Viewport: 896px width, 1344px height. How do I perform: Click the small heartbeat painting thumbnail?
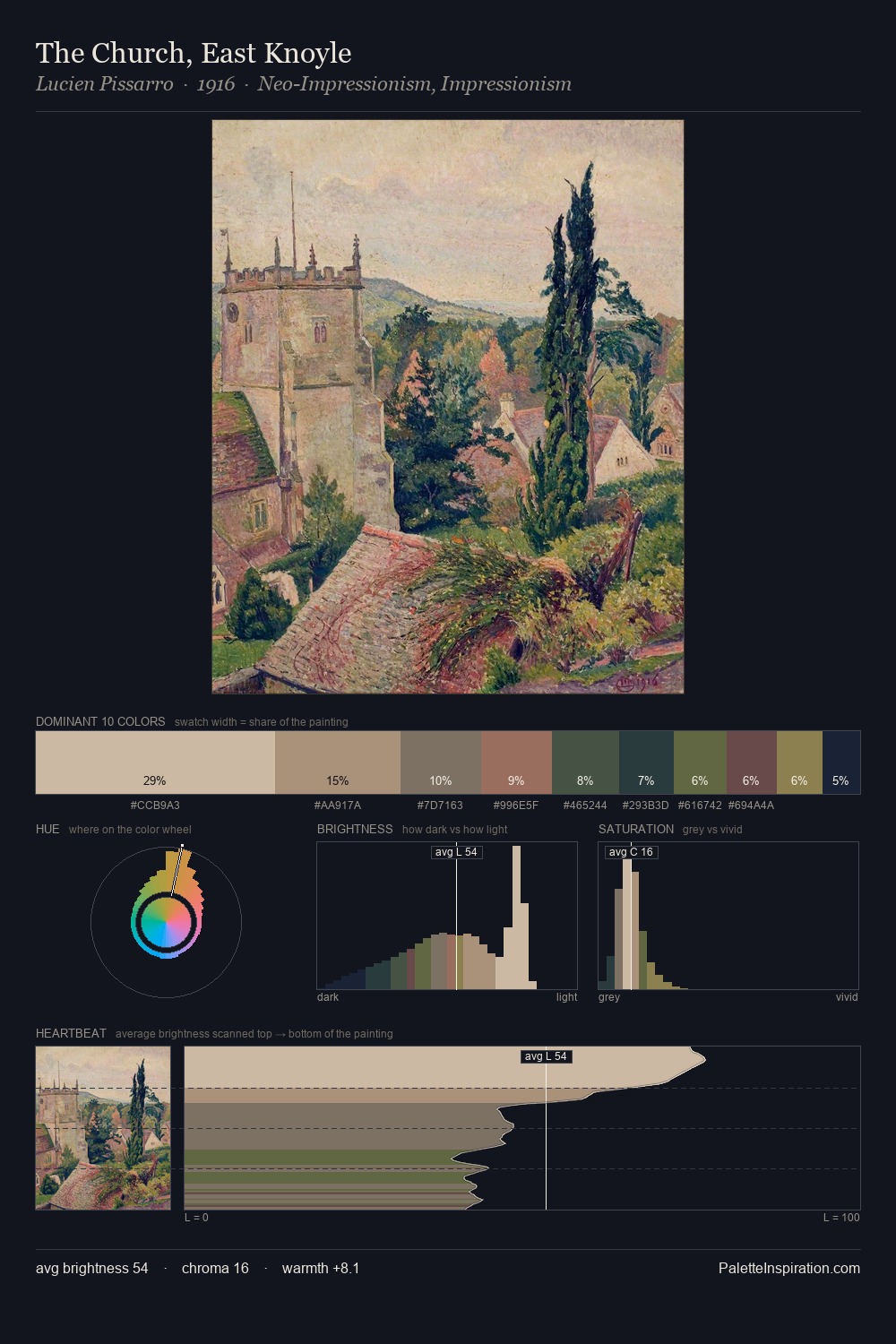point(103,1128)
